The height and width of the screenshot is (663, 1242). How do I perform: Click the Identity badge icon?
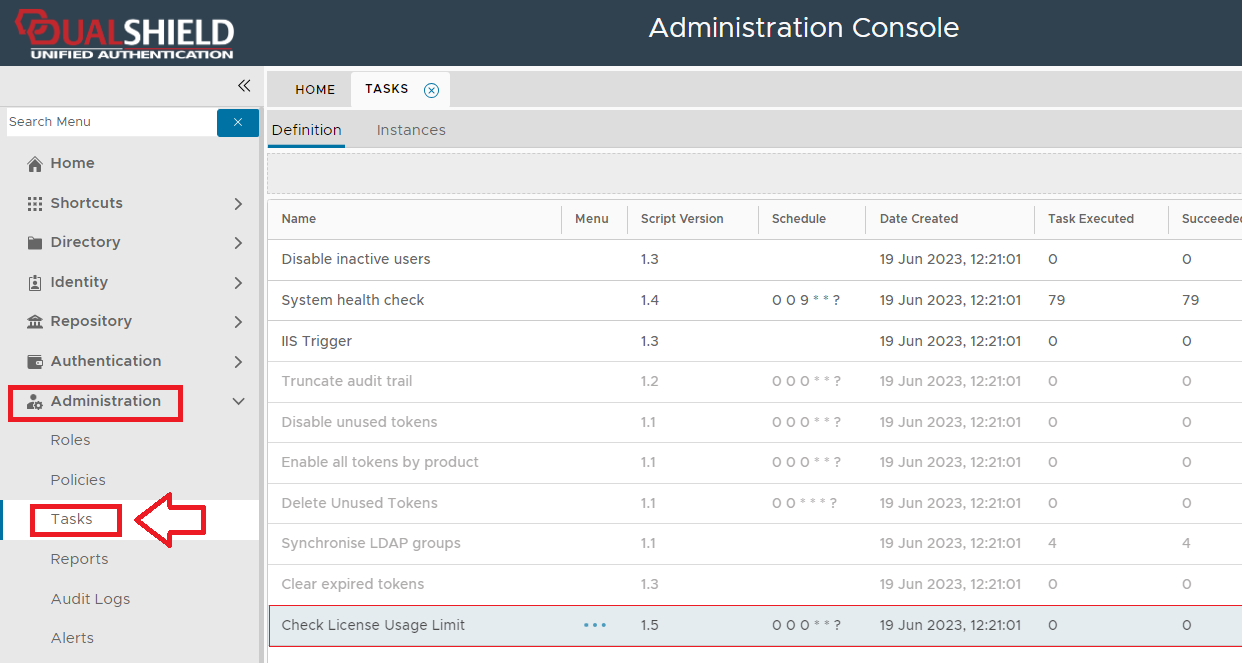point(35,283)
